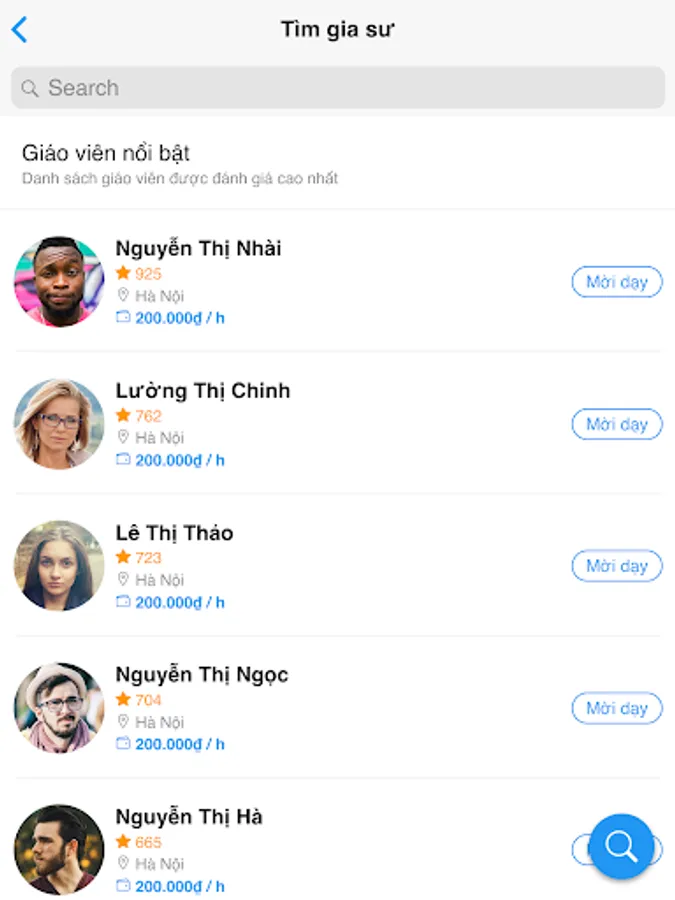
Task: Tap the 200.000đ / h price of Nguyễn Thị Ngọc
Action: (x=180, y=744)
